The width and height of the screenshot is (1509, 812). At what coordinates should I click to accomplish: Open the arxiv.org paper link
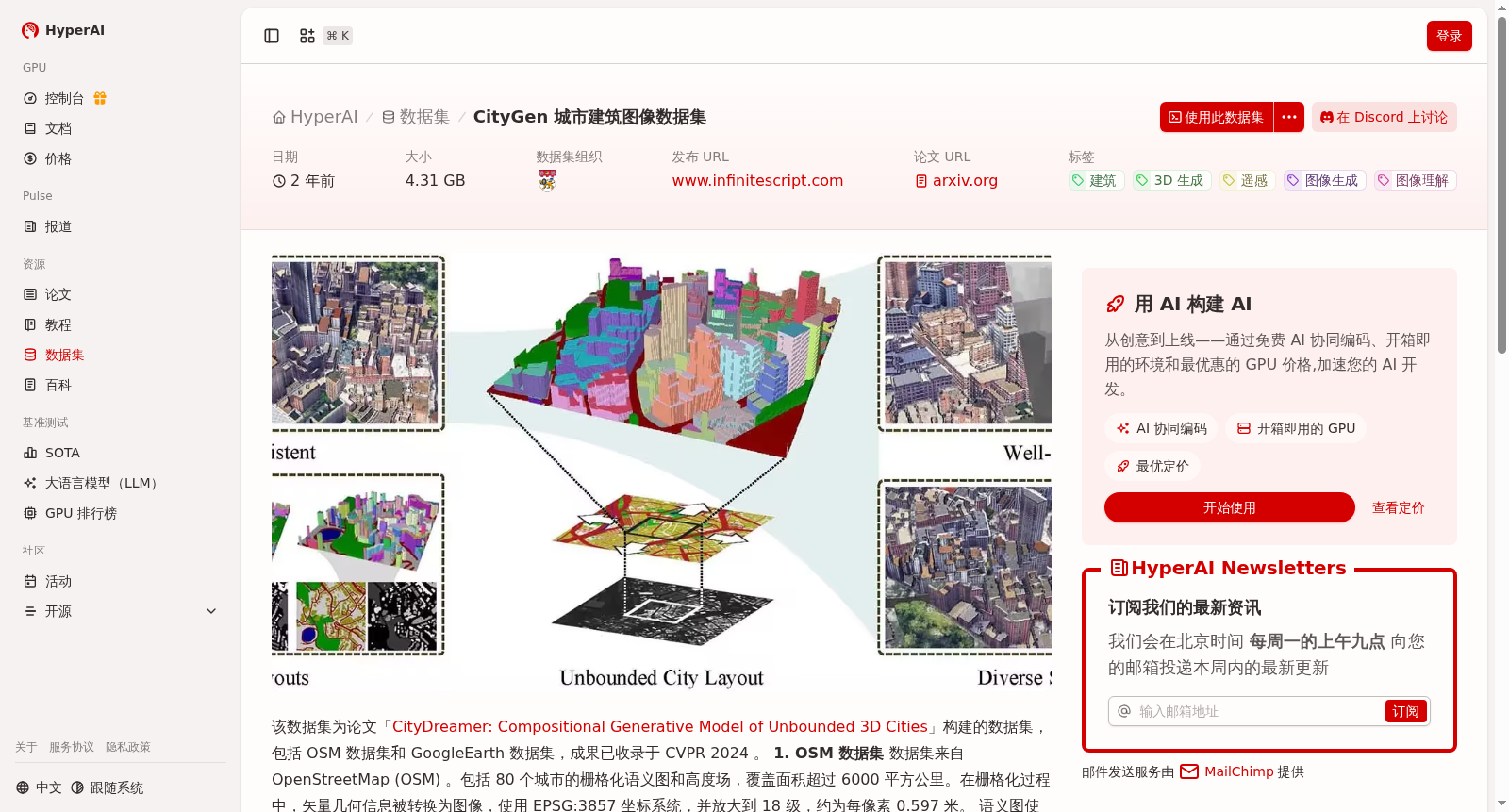(x=965, y=180)
